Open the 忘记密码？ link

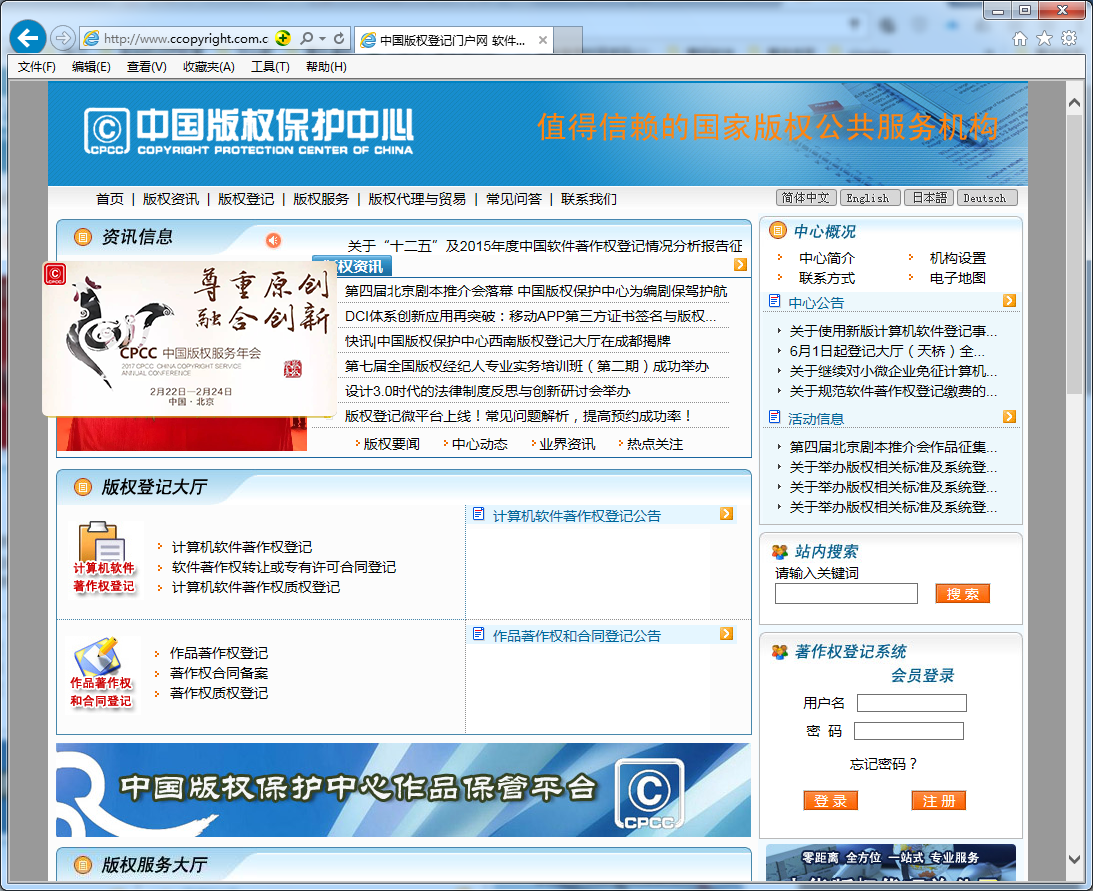(x=884, y=765)
